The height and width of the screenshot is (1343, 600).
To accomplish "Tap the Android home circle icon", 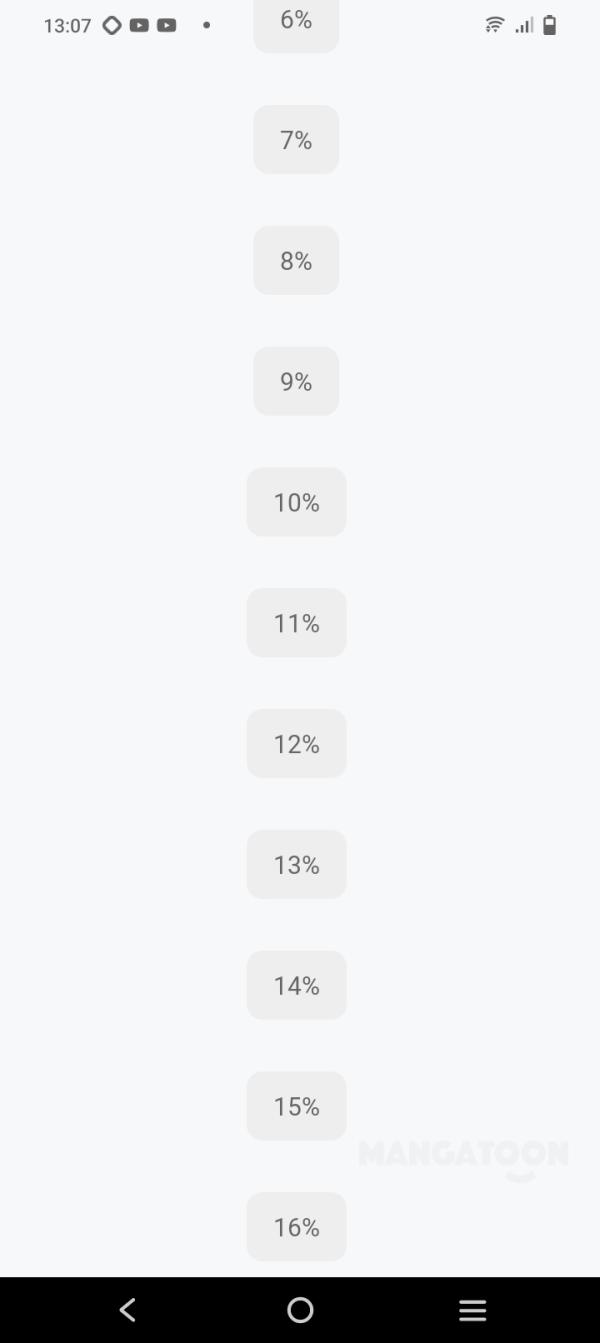I will click(300, 1310).
